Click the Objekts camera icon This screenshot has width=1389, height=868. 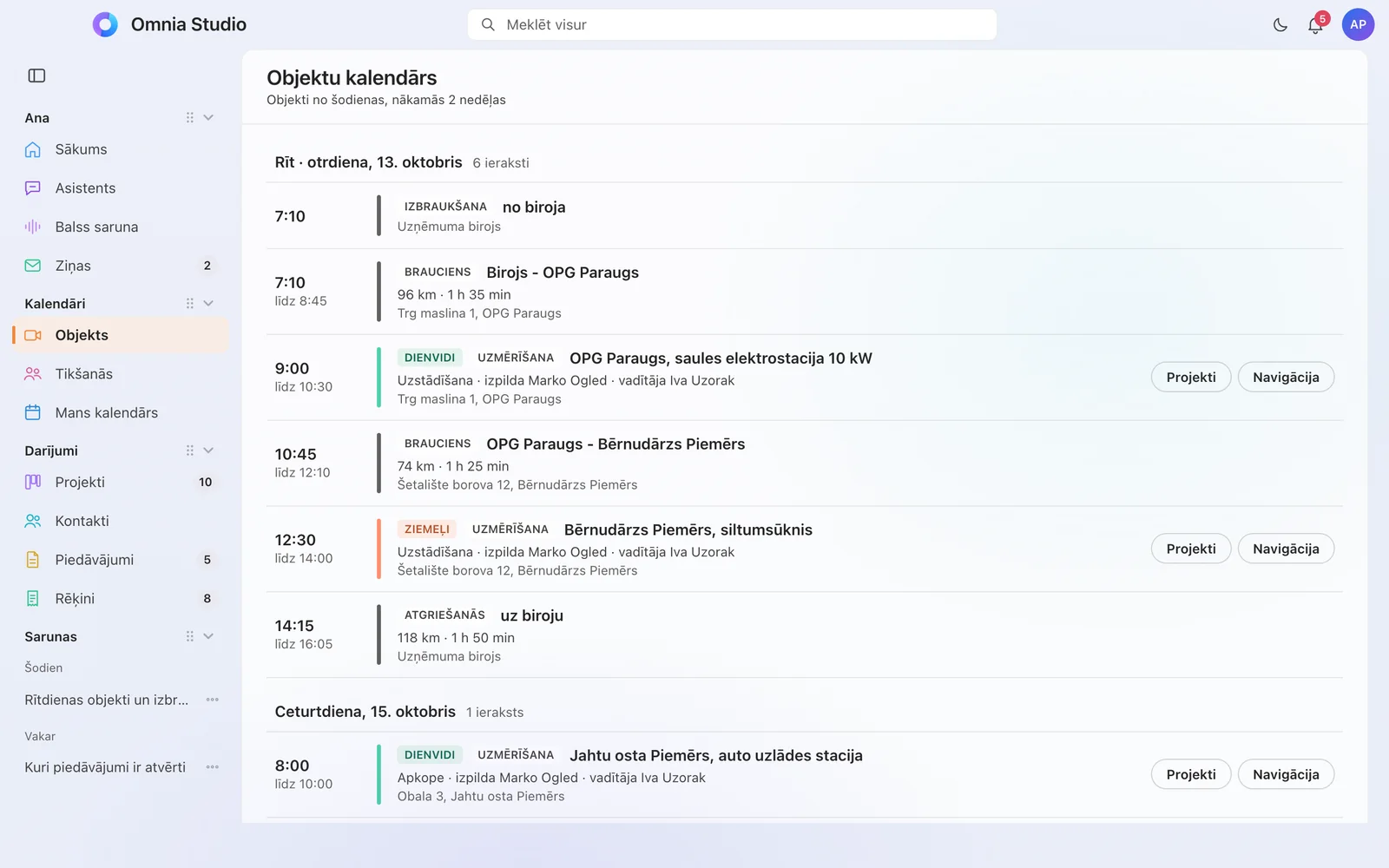[33, 335]
